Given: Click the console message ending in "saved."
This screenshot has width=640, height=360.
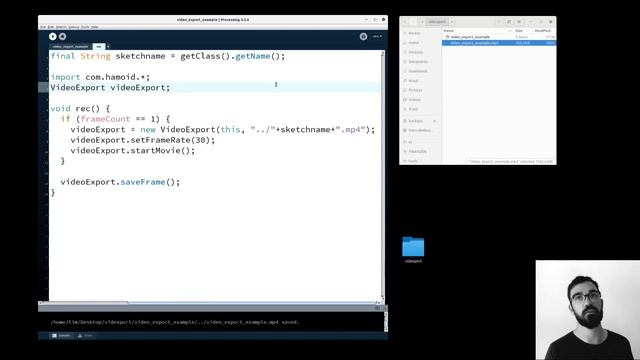Looking at the screenshot, I should 175,322.
